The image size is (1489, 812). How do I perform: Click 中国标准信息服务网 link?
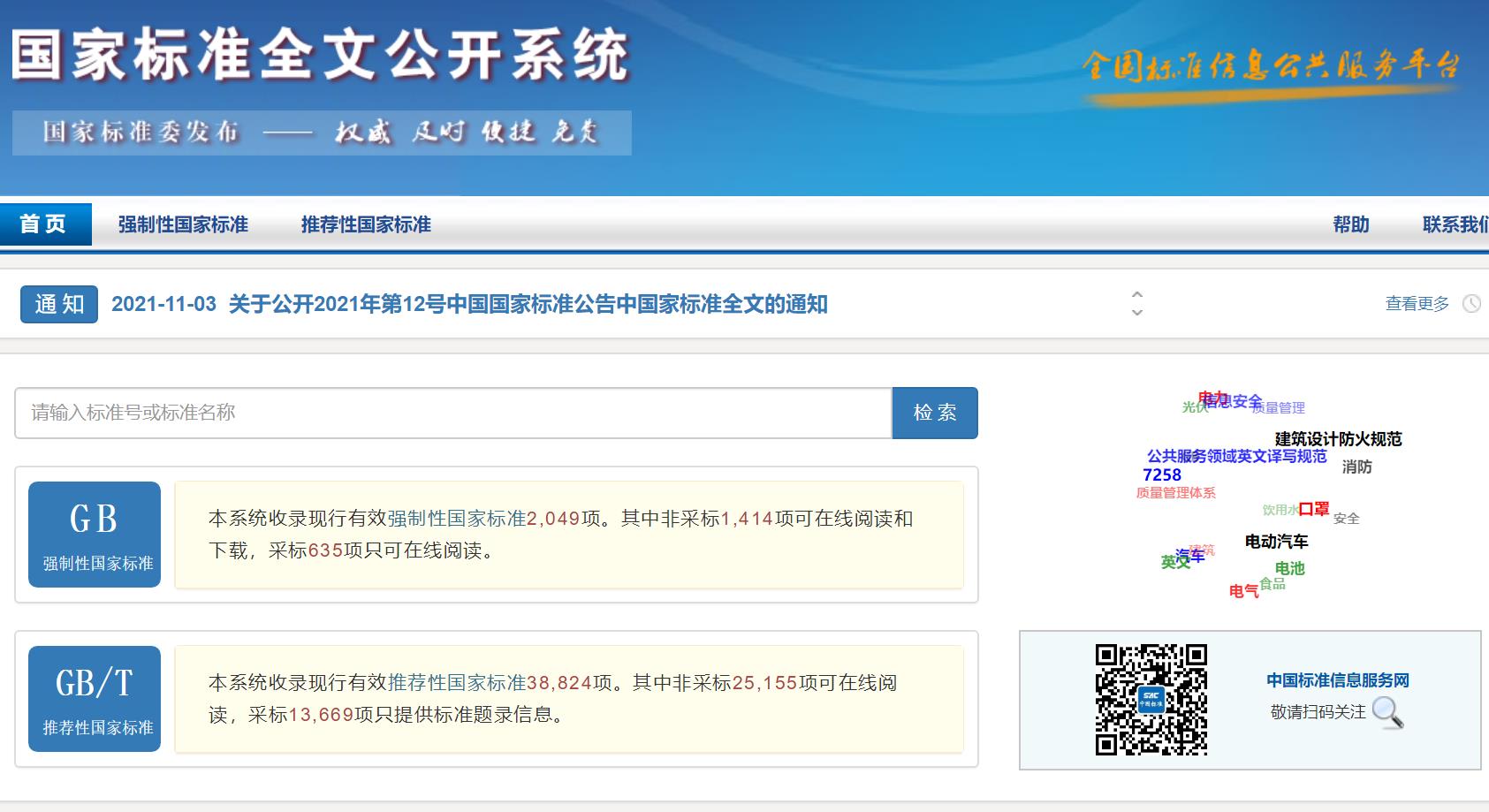pyautogui.click(x=1338, y=680)
